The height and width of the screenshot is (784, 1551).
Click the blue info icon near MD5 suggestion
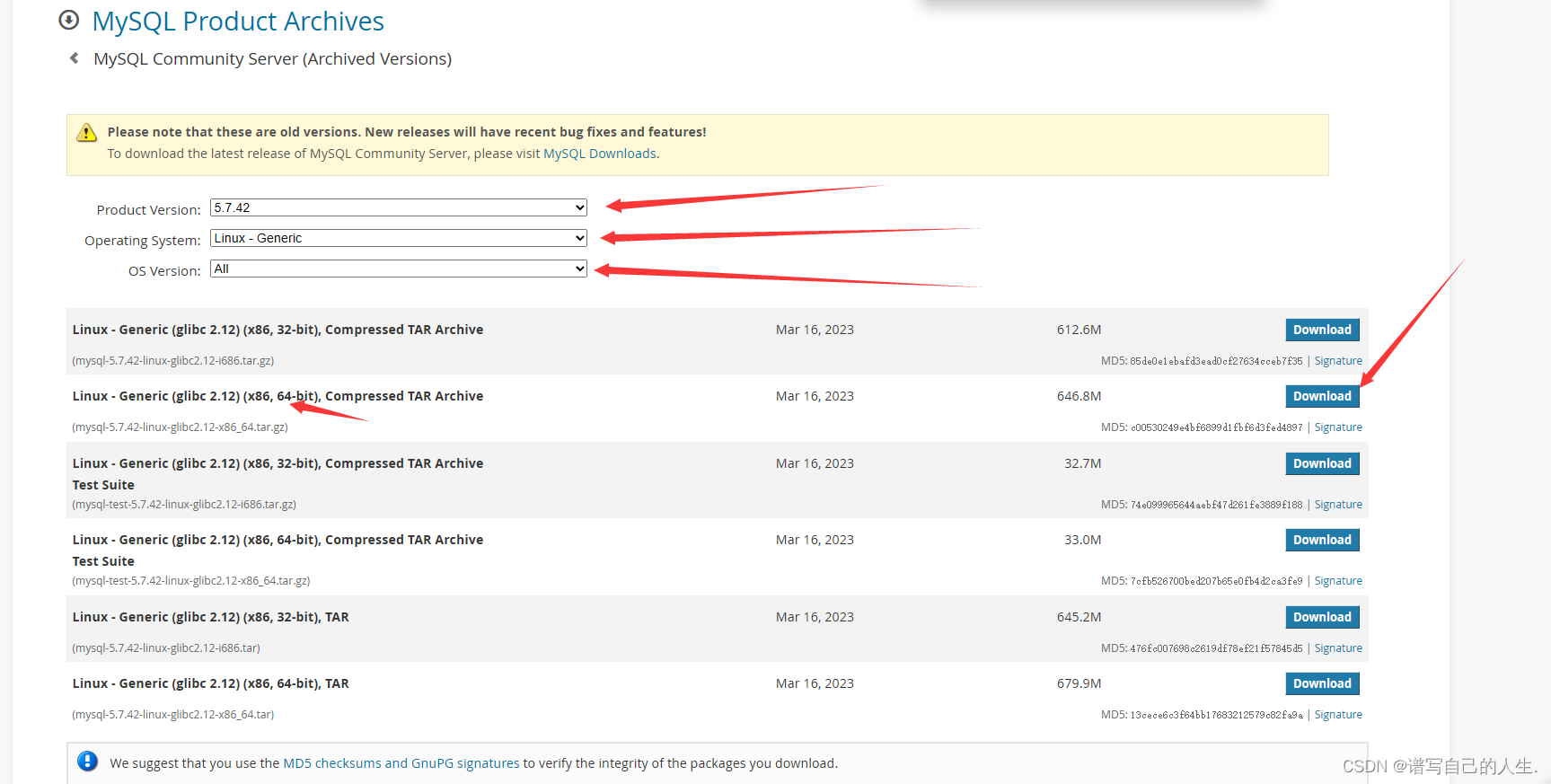87,762
